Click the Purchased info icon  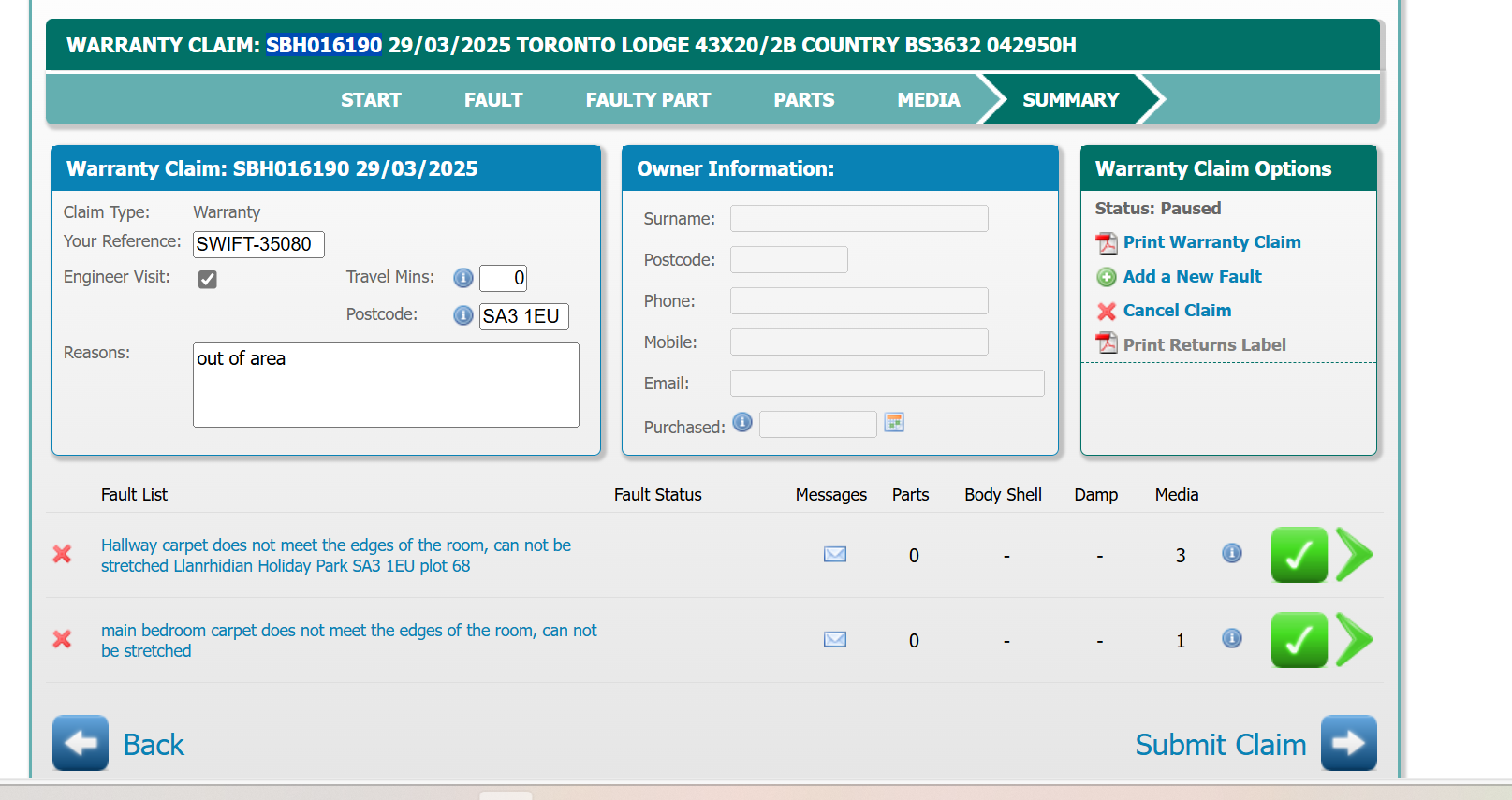[x=742, y=422]
